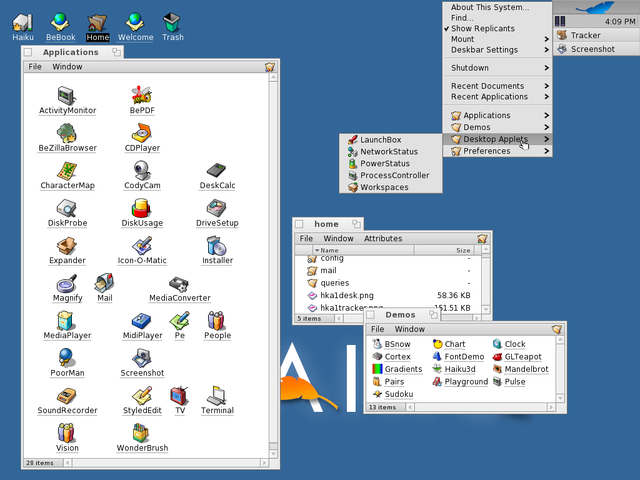Screen dimensions: 640x480
Task: Sort the home window by Name column
Action: coord(363,250)
